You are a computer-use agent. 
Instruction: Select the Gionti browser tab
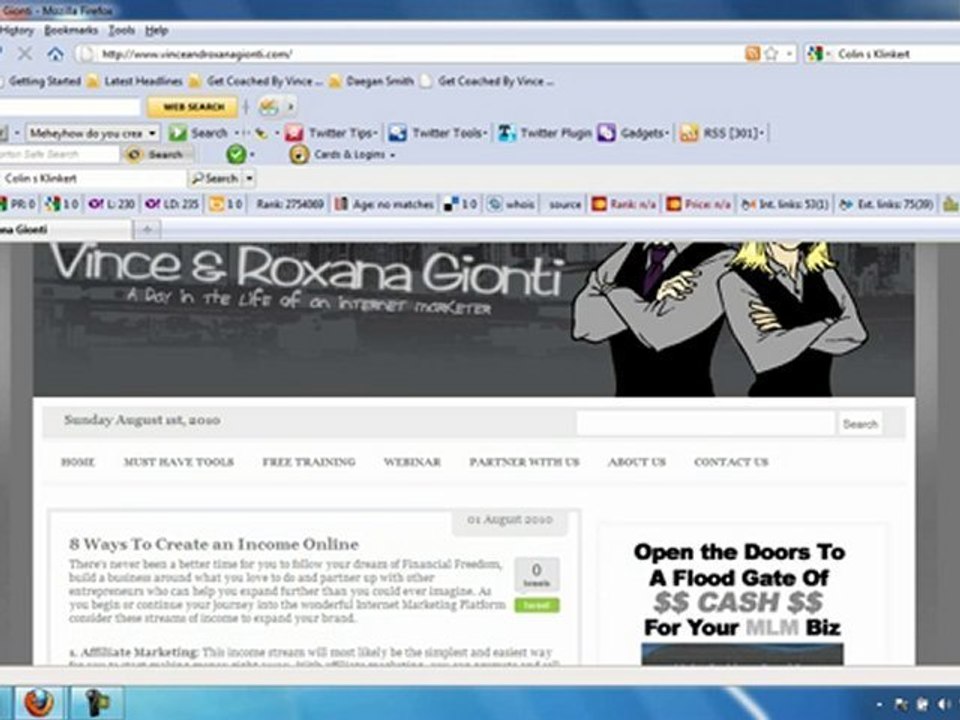[x=65, y=230]
